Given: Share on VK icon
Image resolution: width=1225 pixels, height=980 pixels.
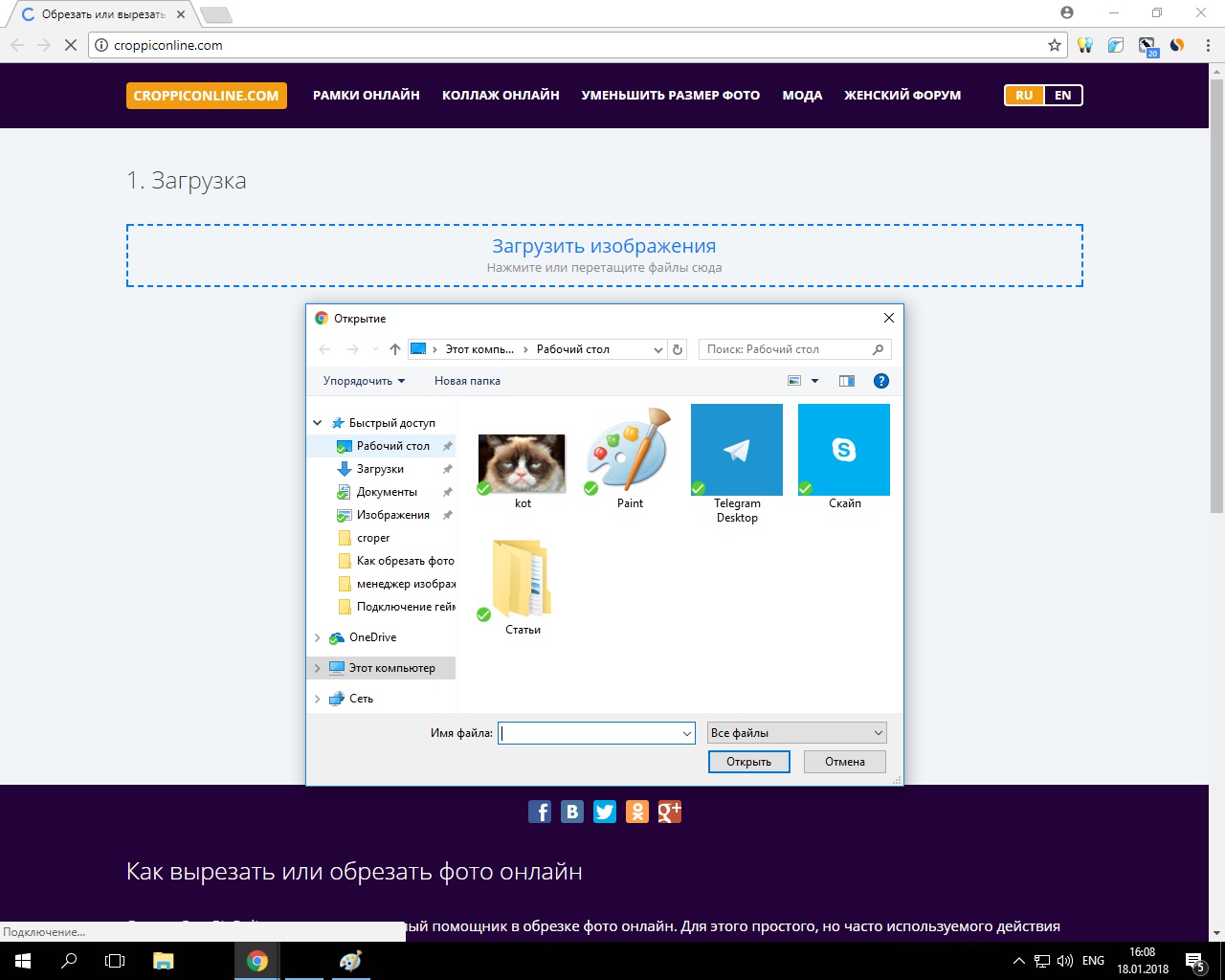Looking at the screenshot, I should [x=572, y=812].
